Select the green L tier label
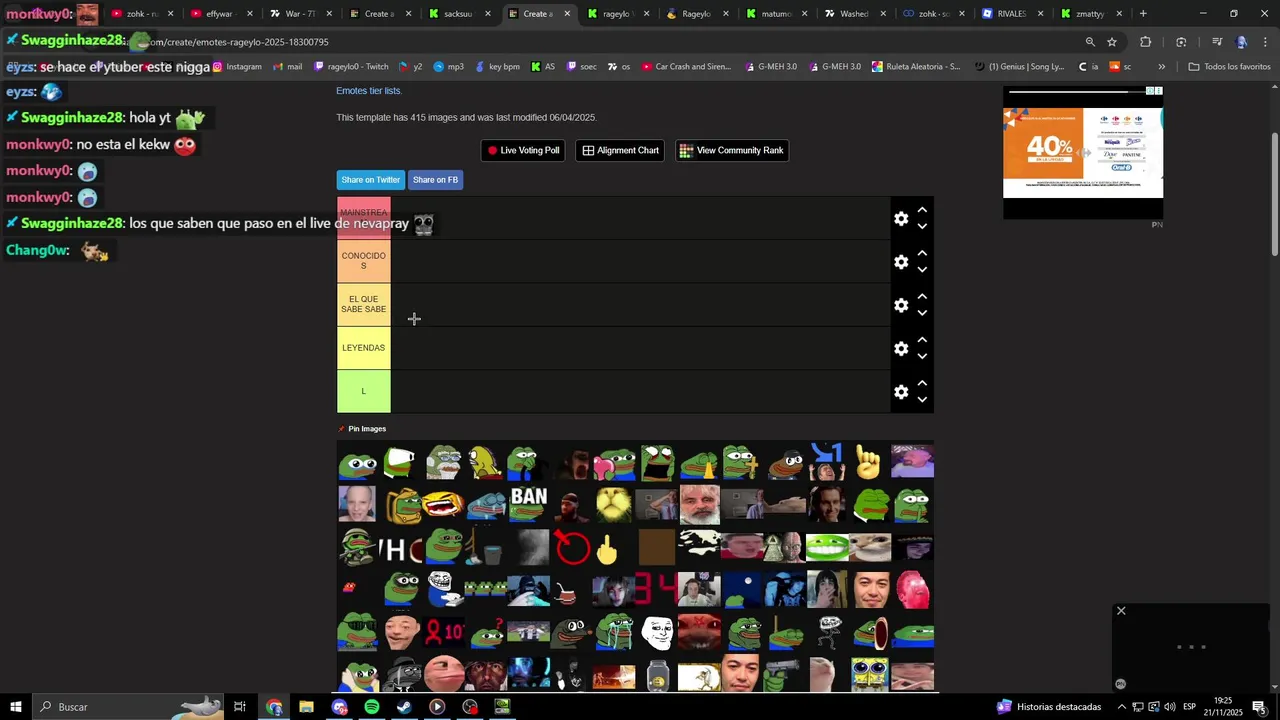 [x=363, y=391]
